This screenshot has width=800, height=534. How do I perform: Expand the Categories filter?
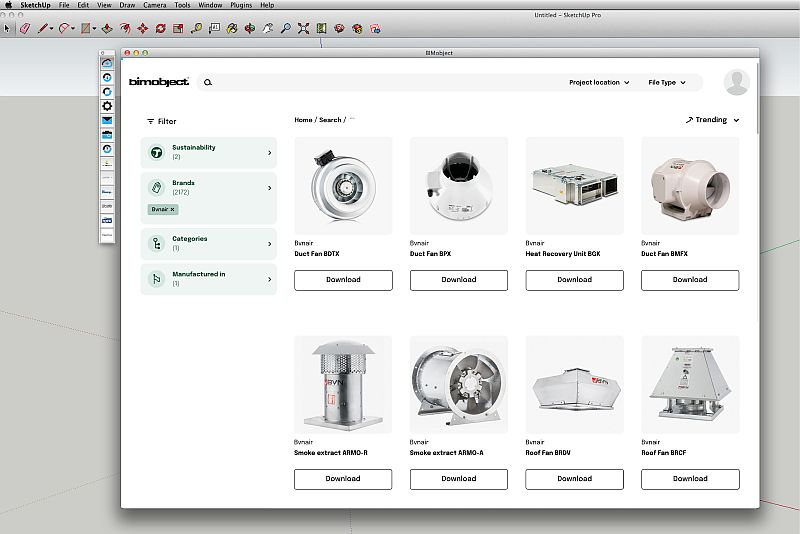(x=209, y=244)
